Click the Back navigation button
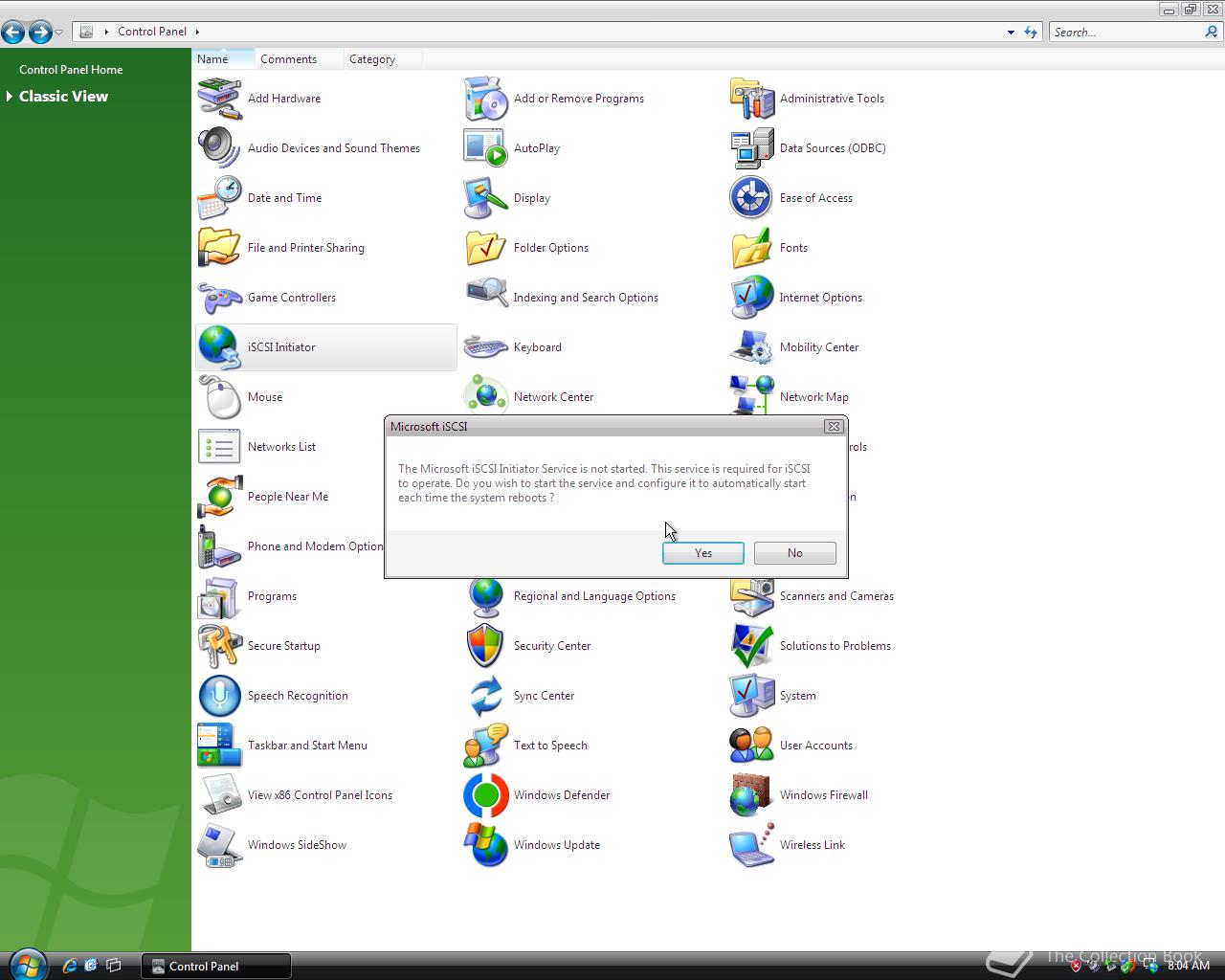The width and height of the screenshot is (1225, 980). (12, 33)
